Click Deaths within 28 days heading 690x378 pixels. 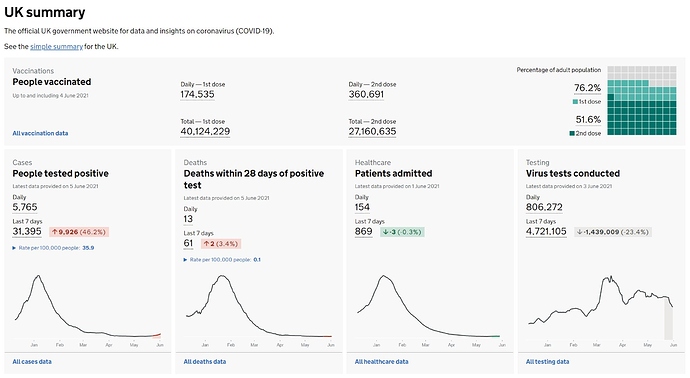(x=253, y=179)
